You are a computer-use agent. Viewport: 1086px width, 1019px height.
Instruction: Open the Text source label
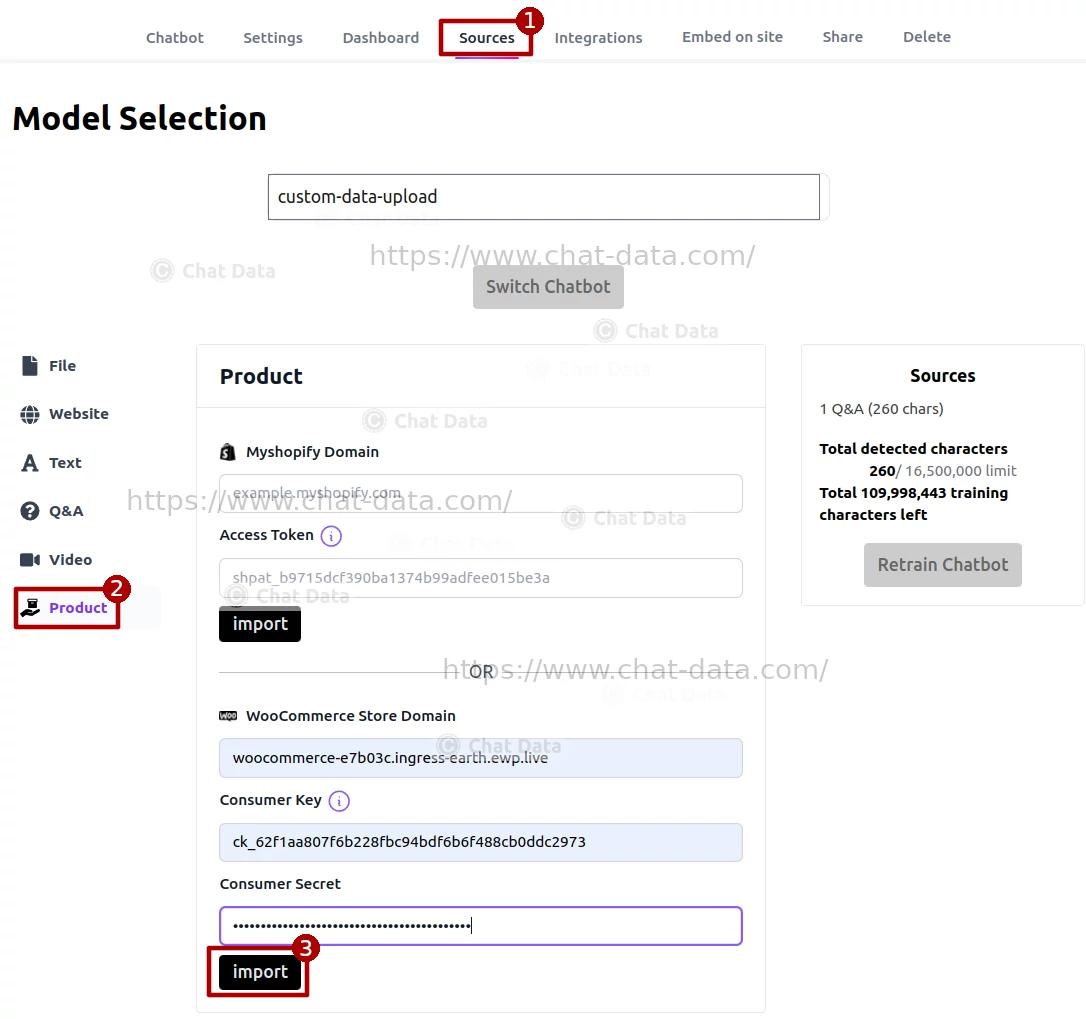(x=65, y=463)
